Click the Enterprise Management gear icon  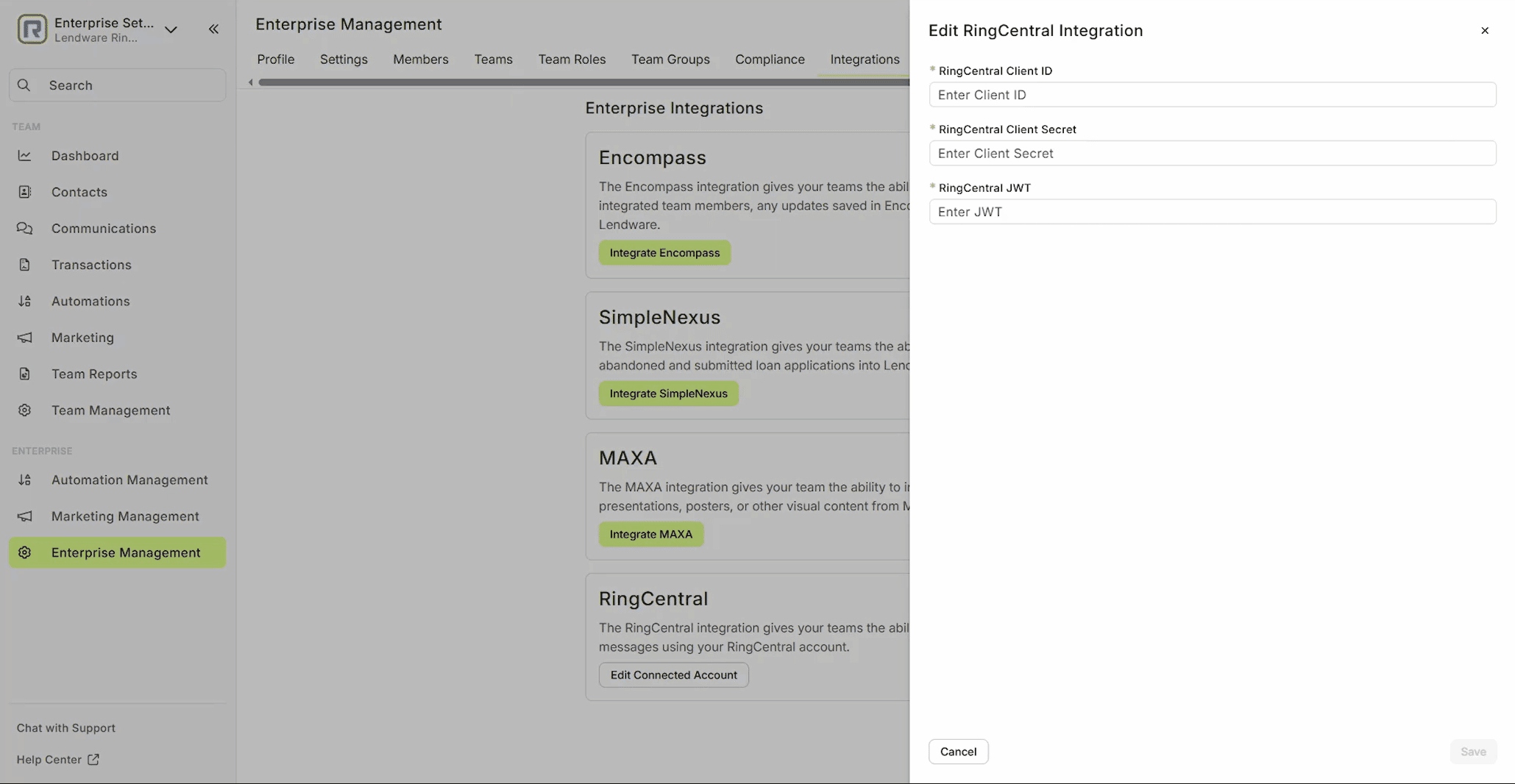point(25,553)
